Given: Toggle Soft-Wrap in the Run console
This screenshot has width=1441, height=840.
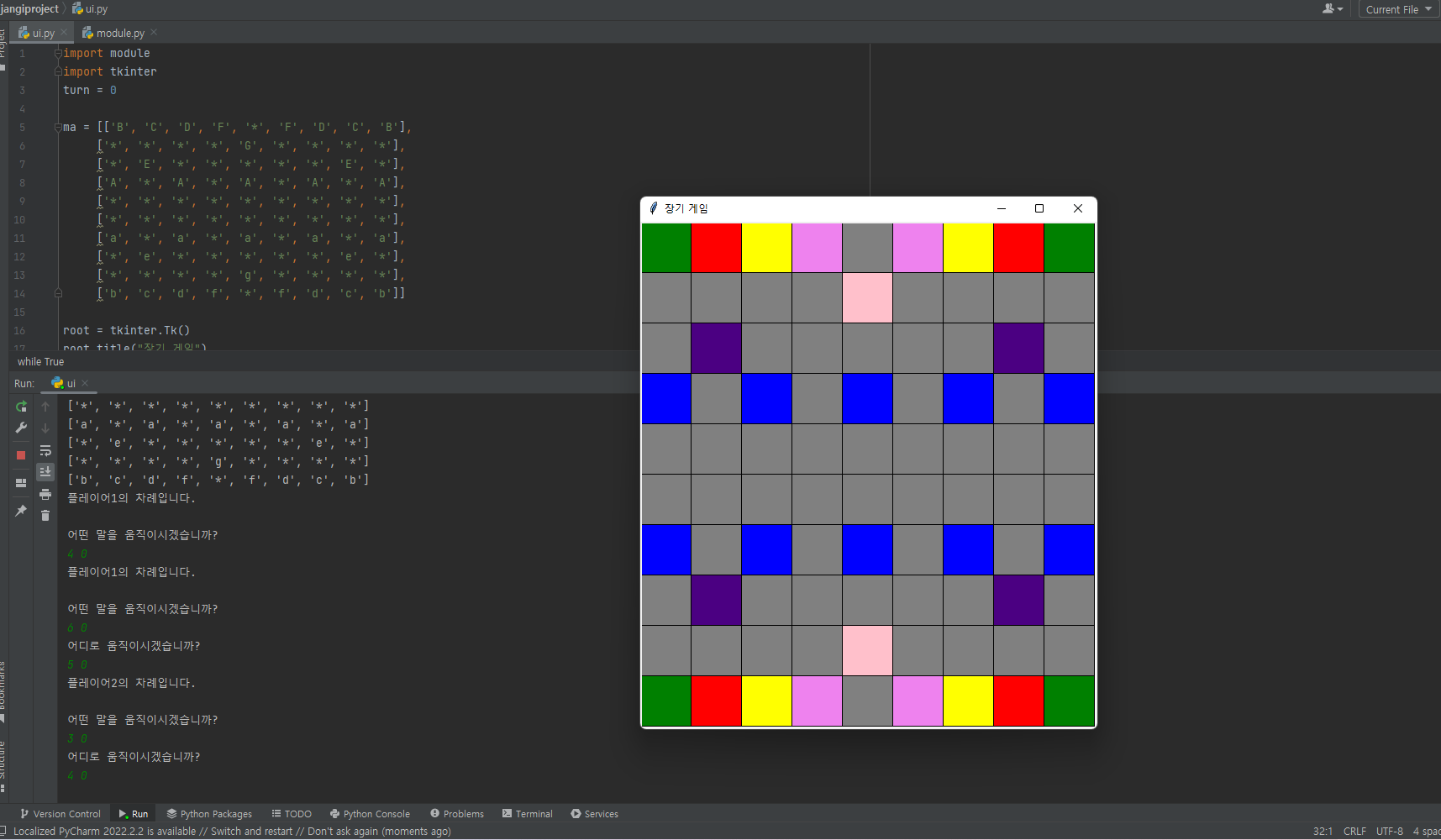Looking at the screenshot, I should coord(45,450).
